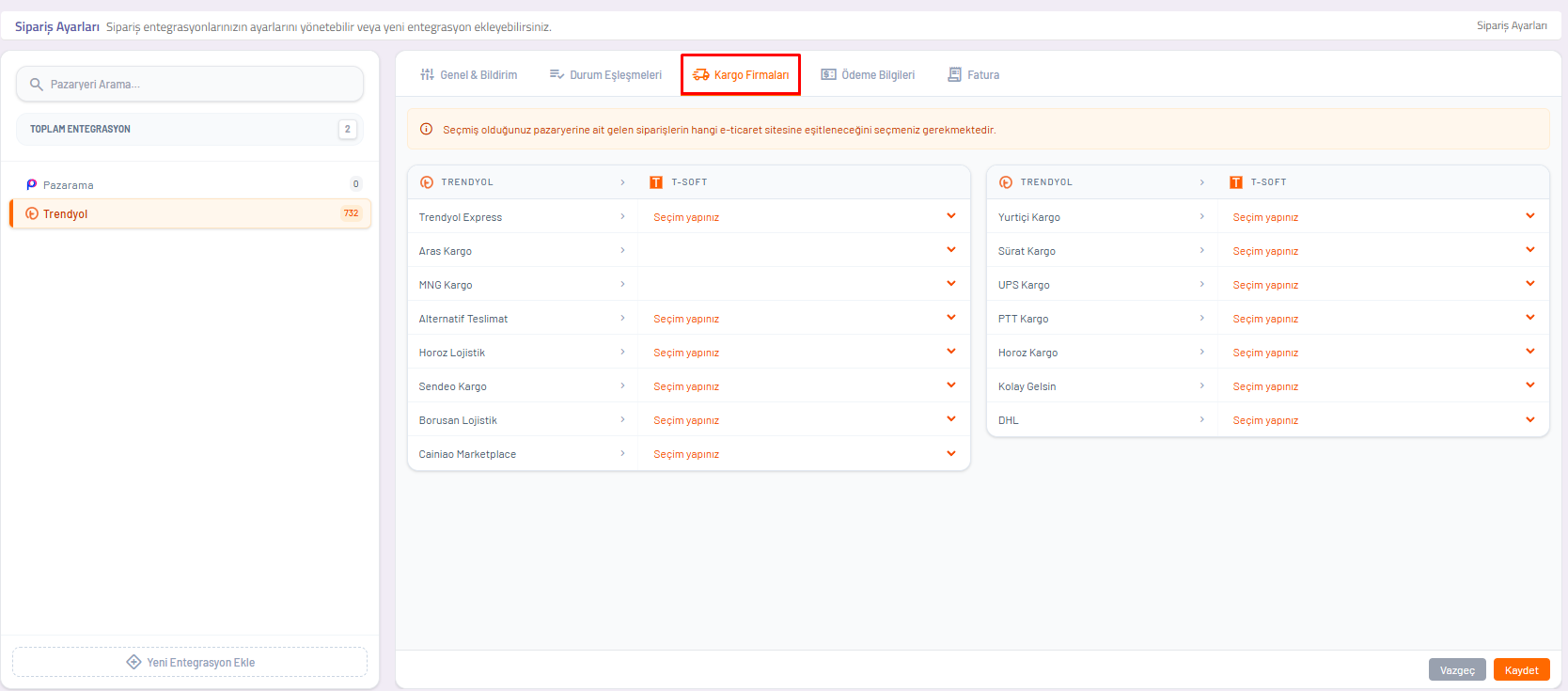Select the Kargo Firmaları tab
The image size is (1568, 691).
(x=741, y=75)
